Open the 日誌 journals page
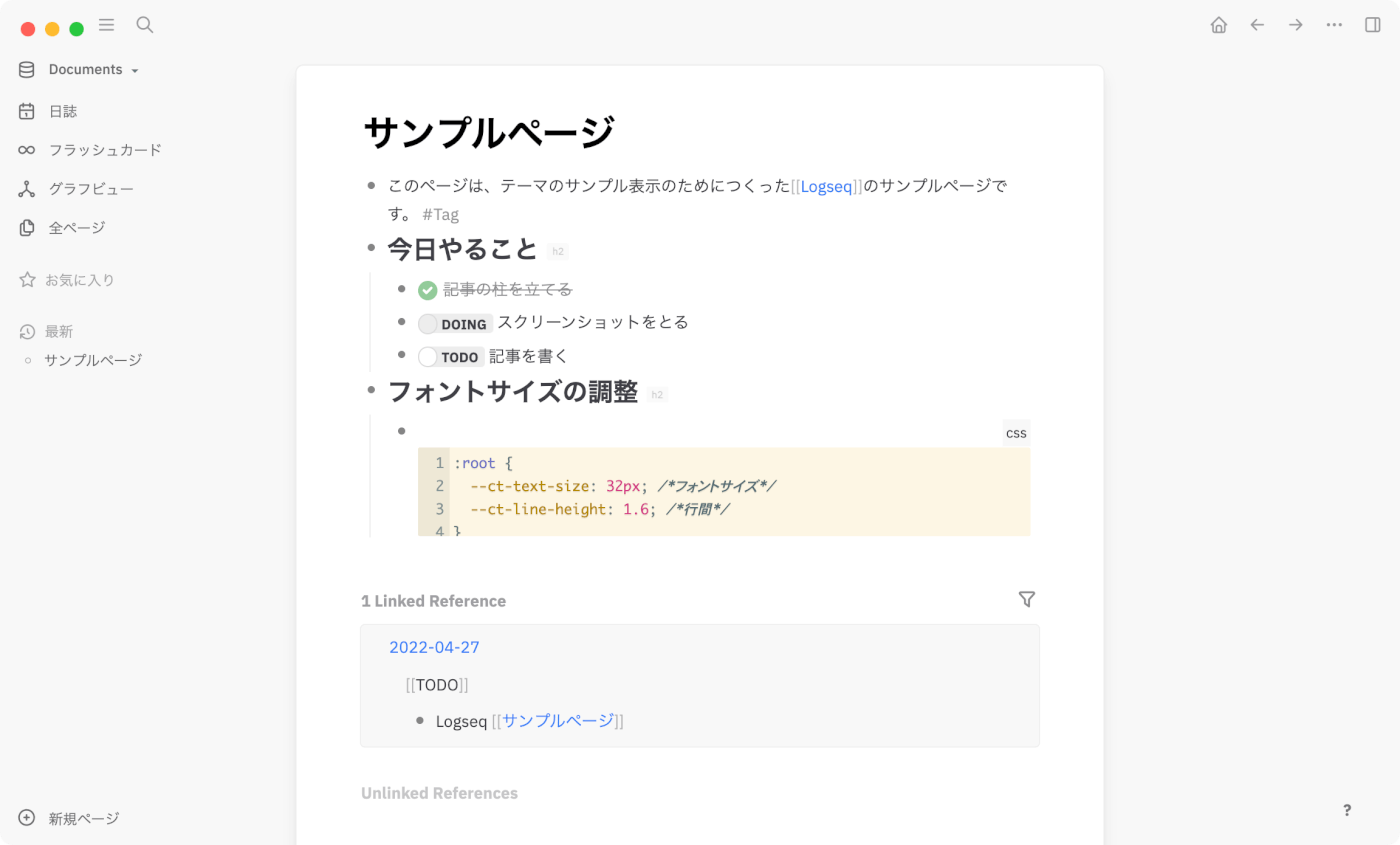The height and width of the screenshot is (845, 1400). (x=64, y=110)
